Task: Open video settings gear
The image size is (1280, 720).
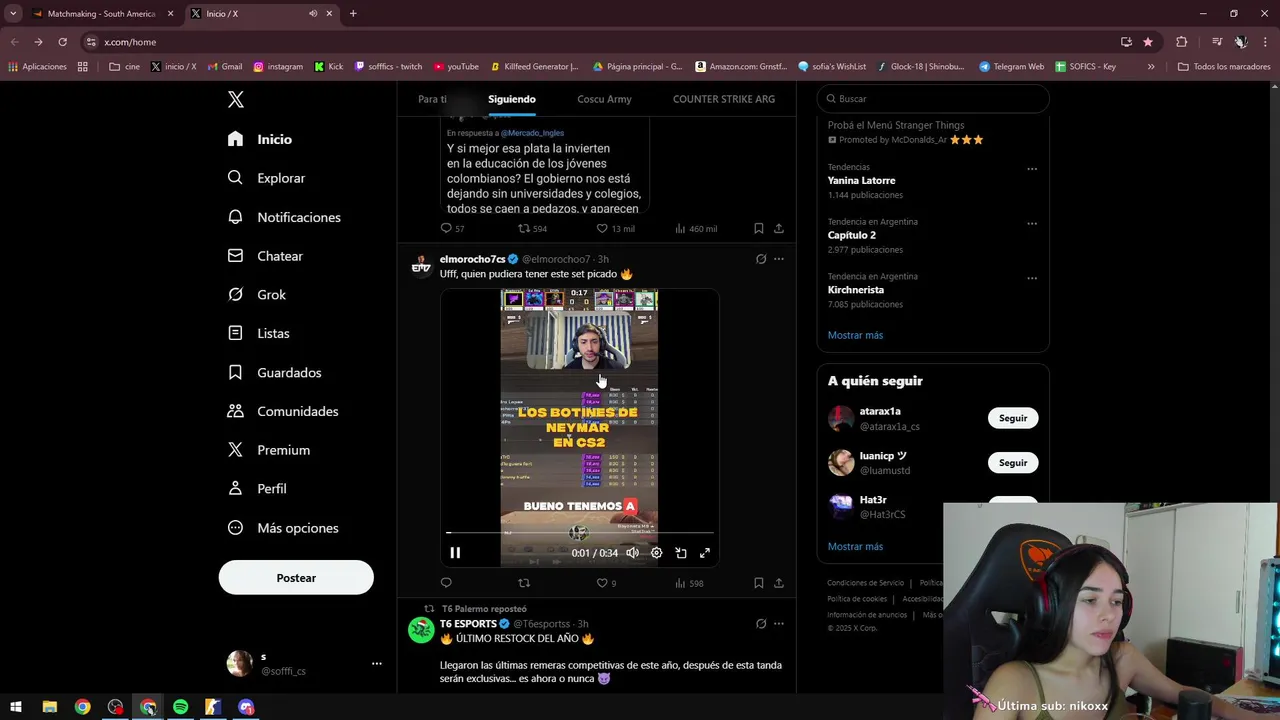Action: click(x=657, y=553)
